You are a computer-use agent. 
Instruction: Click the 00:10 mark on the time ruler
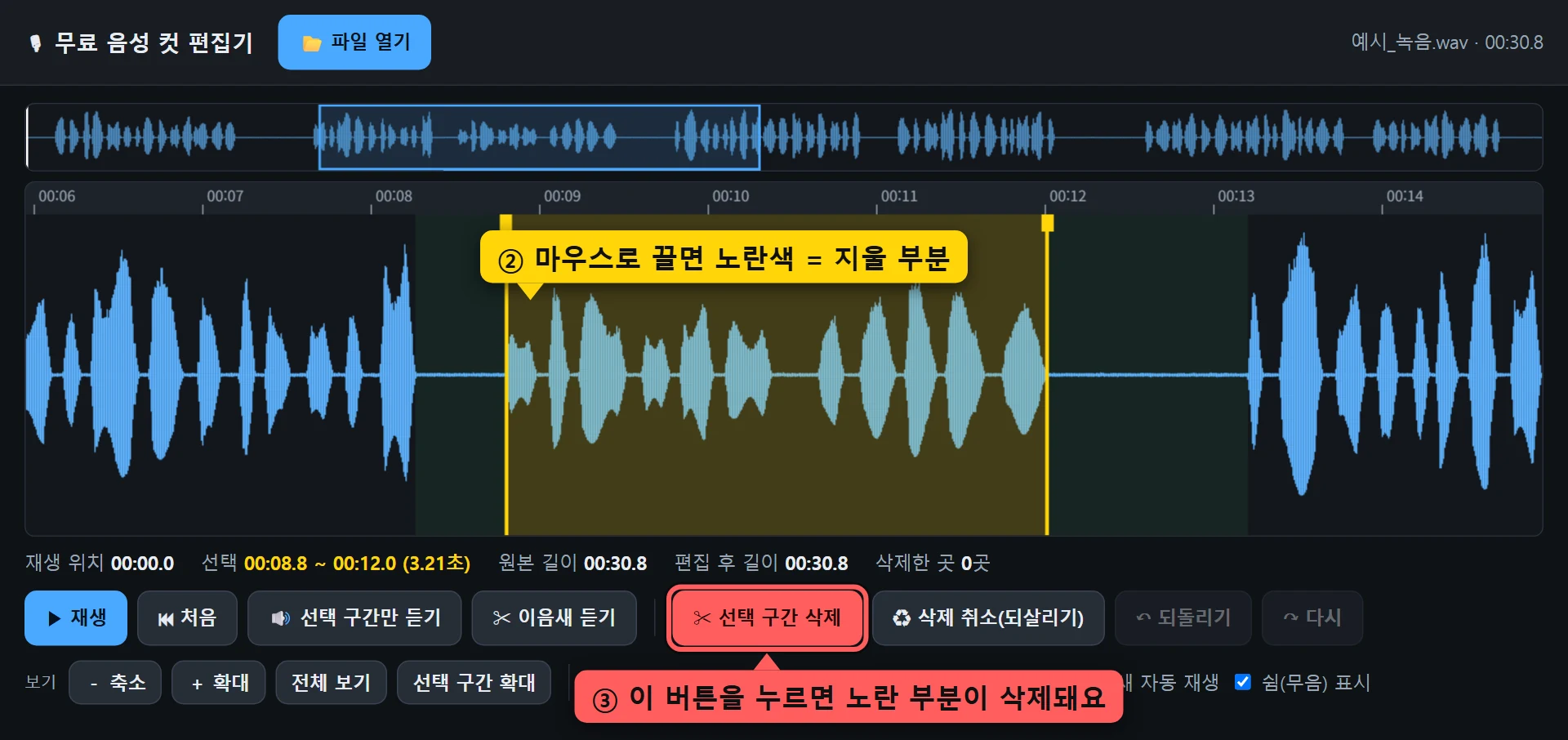pyautogui.click(x=730, y=196)
